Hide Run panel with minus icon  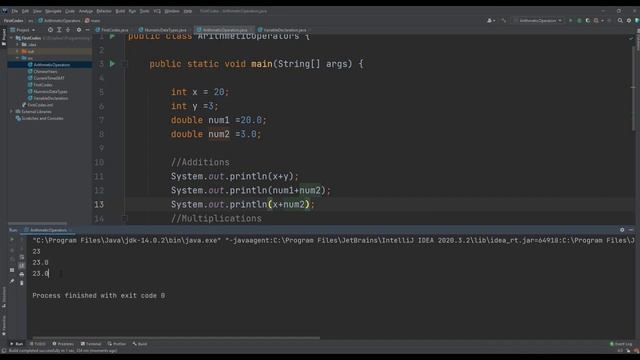(x=631, y=230)
